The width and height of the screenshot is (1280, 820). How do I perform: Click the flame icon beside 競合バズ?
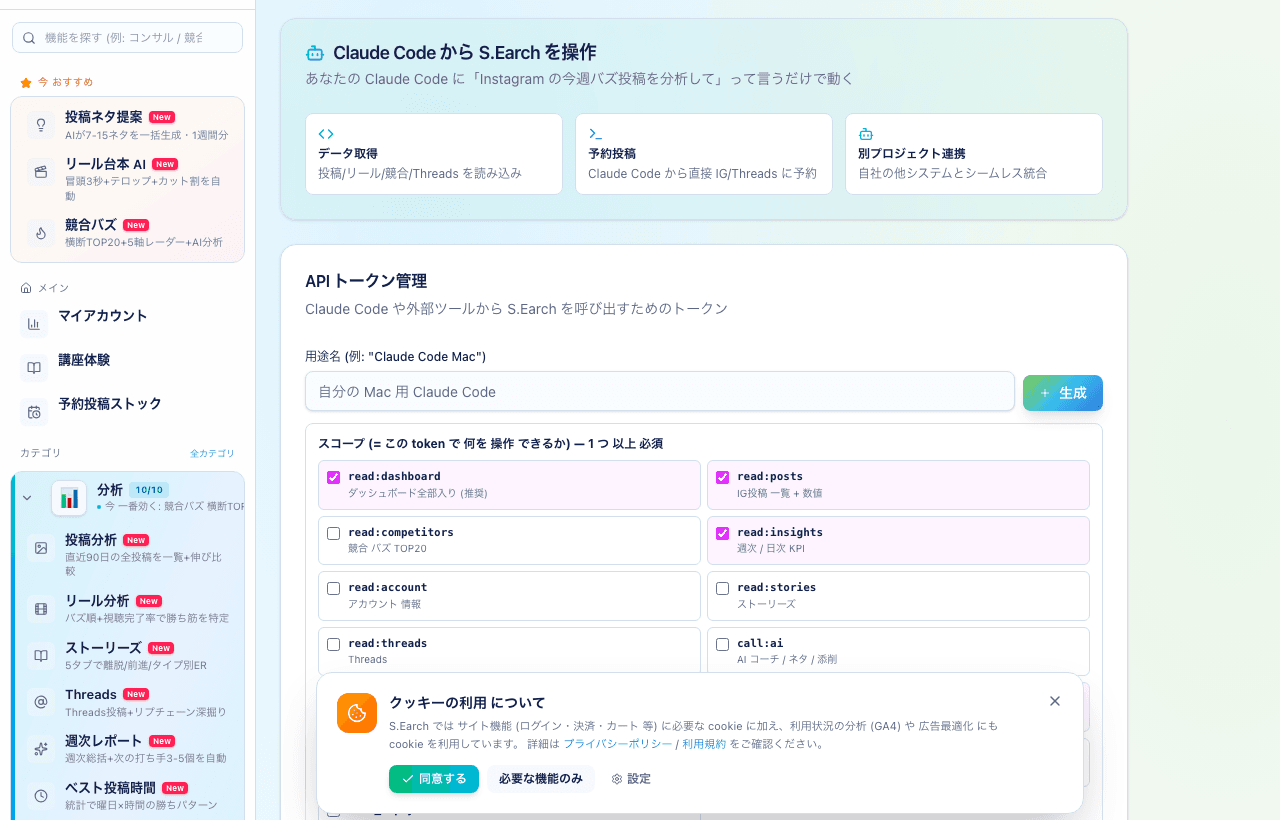point(41,233)
